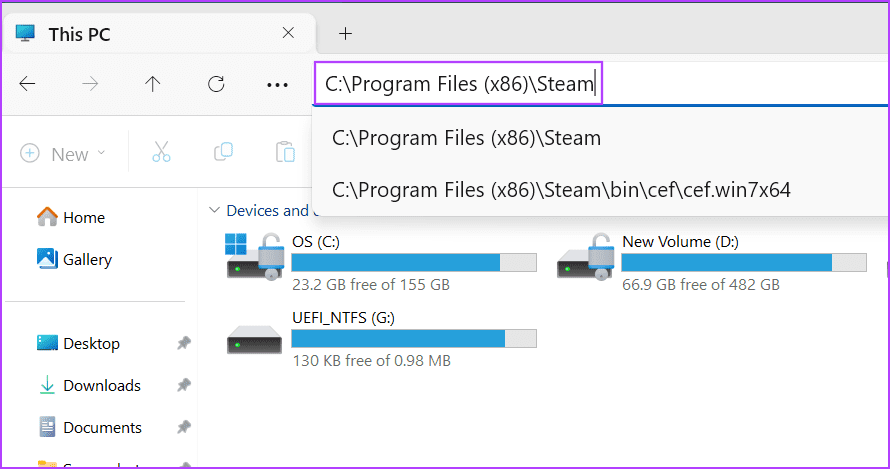Screen dimensions: 890x469
Task: Click the Cut scissors icon
Action: [x=161, y=153]
